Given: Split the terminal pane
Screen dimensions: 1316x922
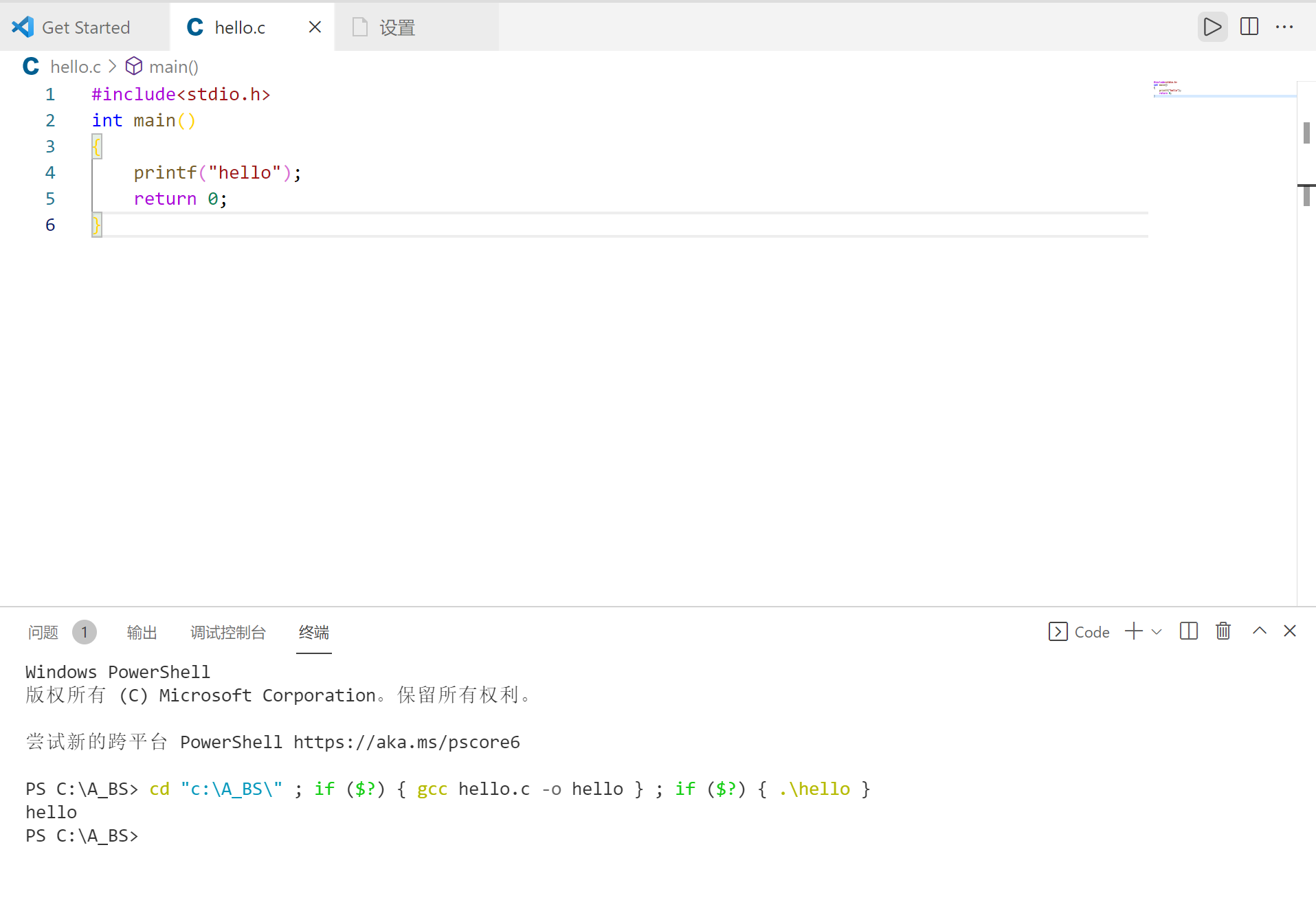Looking at the screenshot, I should (x=1188, y=631).
